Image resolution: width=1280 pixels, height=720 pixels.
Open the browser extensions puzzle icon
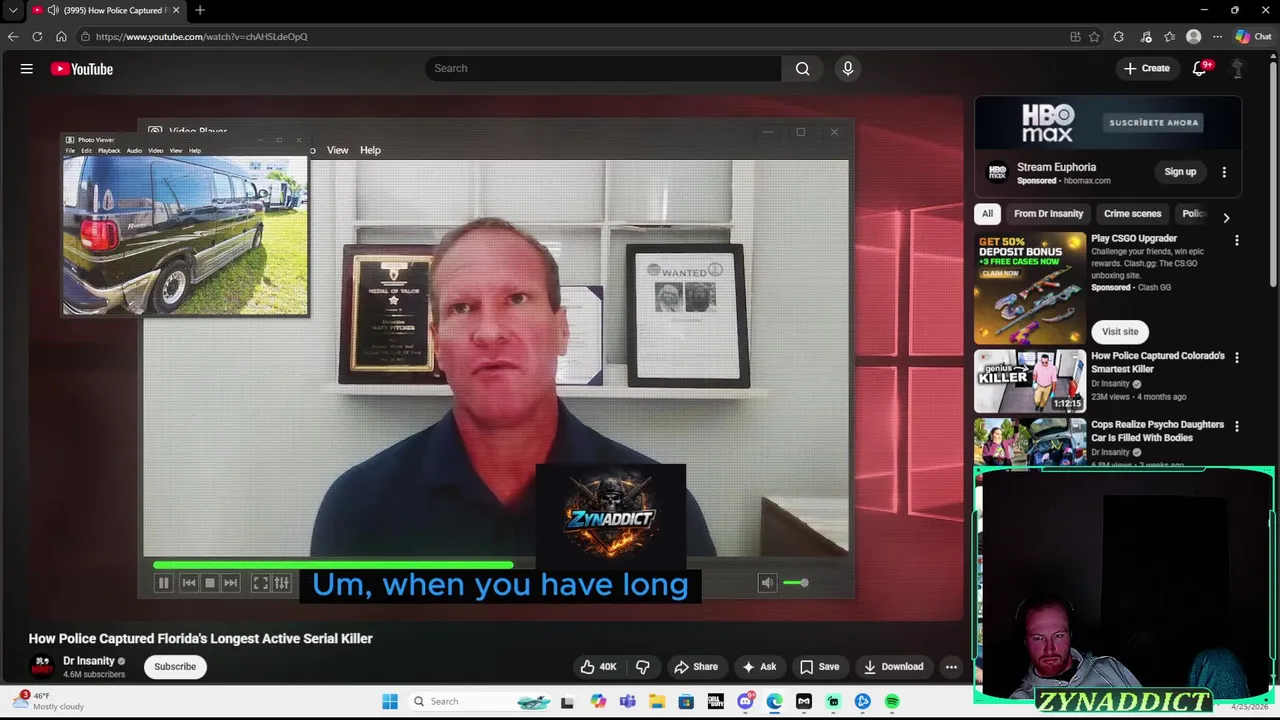(1119, 37)
